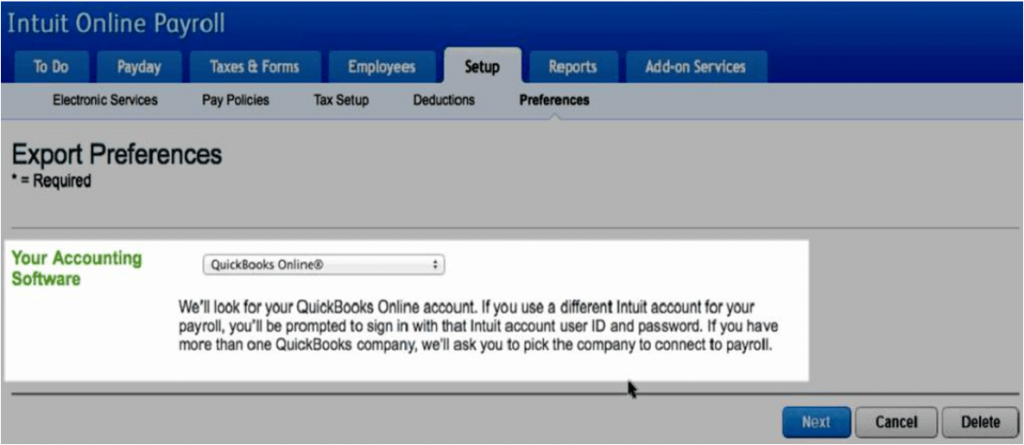Select the Setup tab

(483, 67)
